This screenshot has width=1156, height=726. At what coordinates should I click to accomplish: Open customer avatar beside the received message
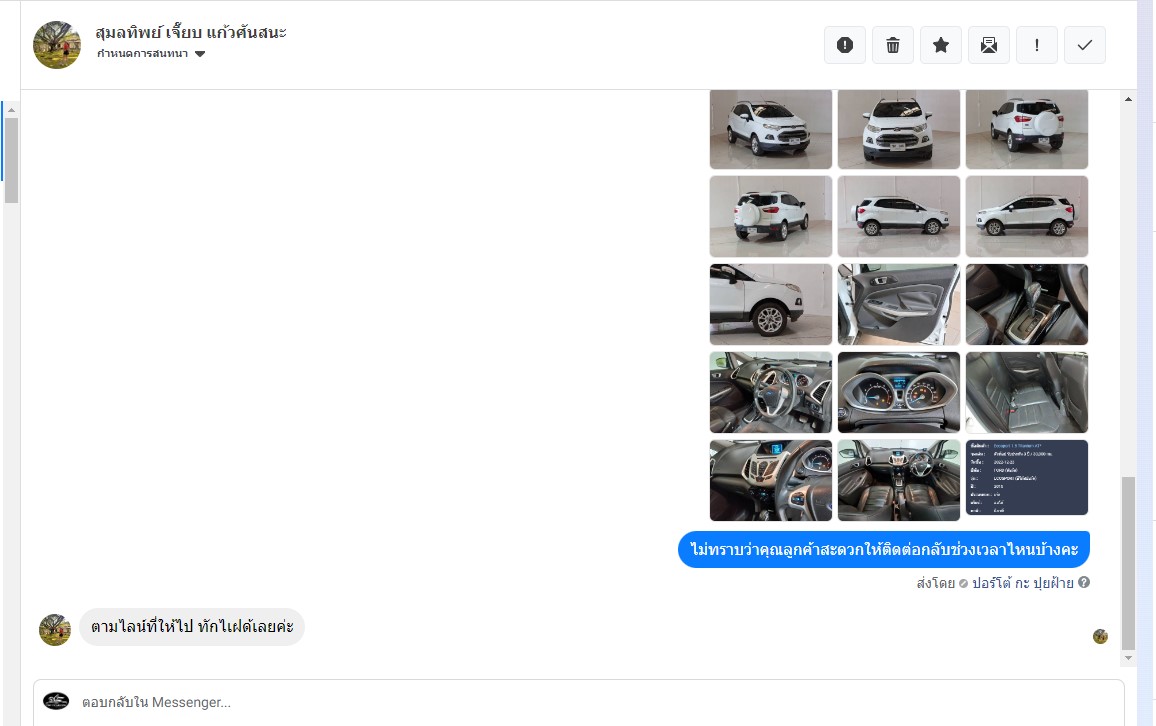click(x=55, y=629)
